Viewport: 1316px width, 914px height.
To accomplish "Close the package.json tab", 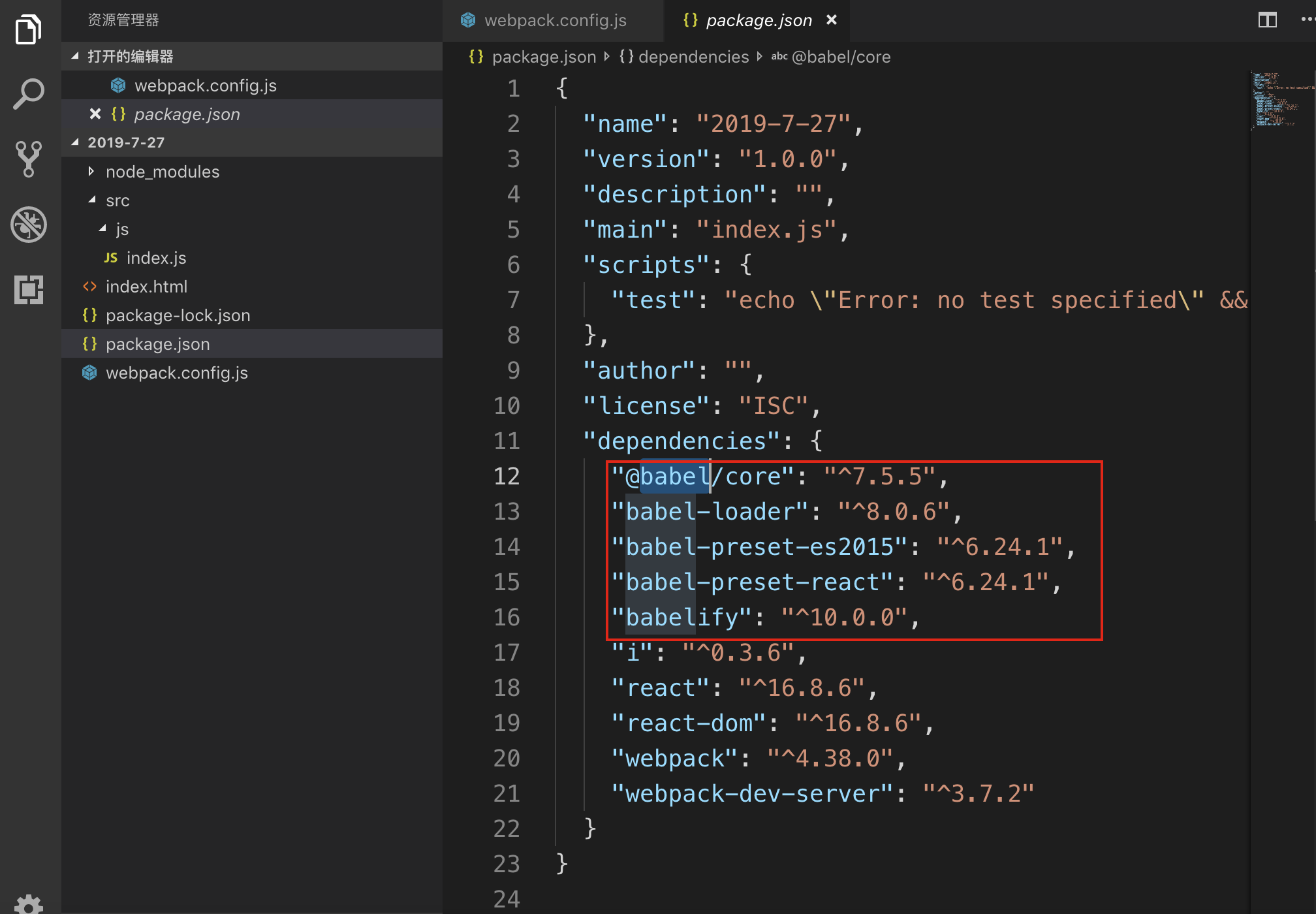I will (830, 20).
